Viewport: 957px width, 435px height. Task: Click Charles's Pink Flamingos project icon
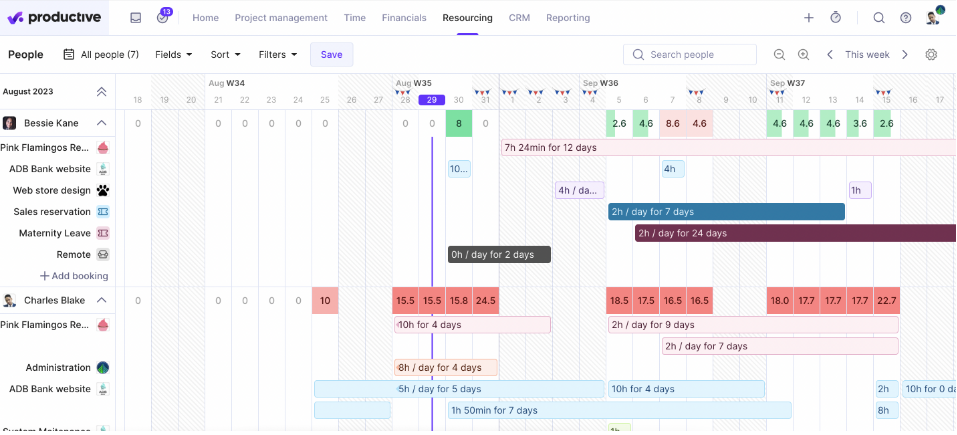103,325
